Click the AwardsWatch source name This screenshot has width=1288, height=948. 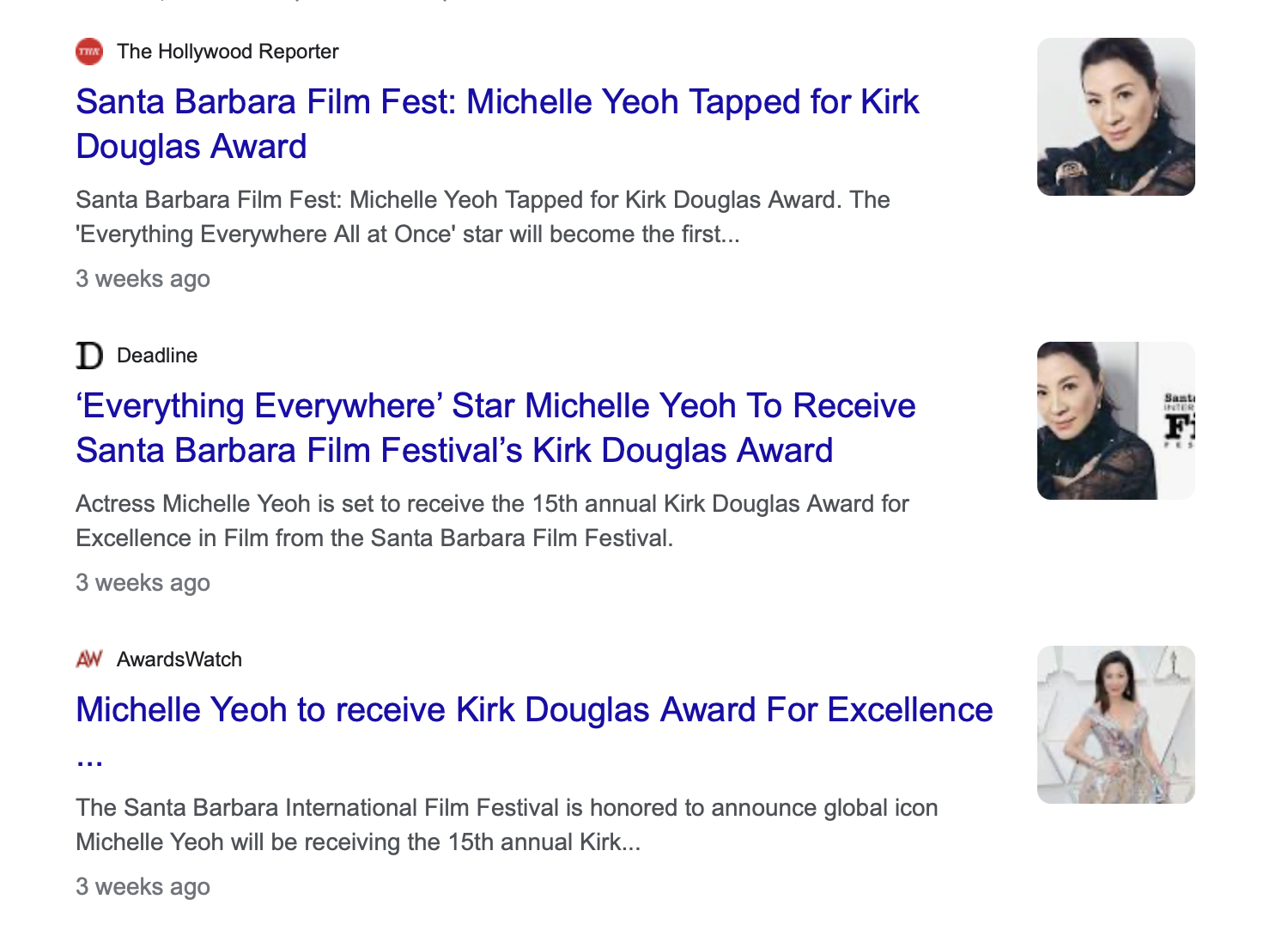click(x=179, y=659)
